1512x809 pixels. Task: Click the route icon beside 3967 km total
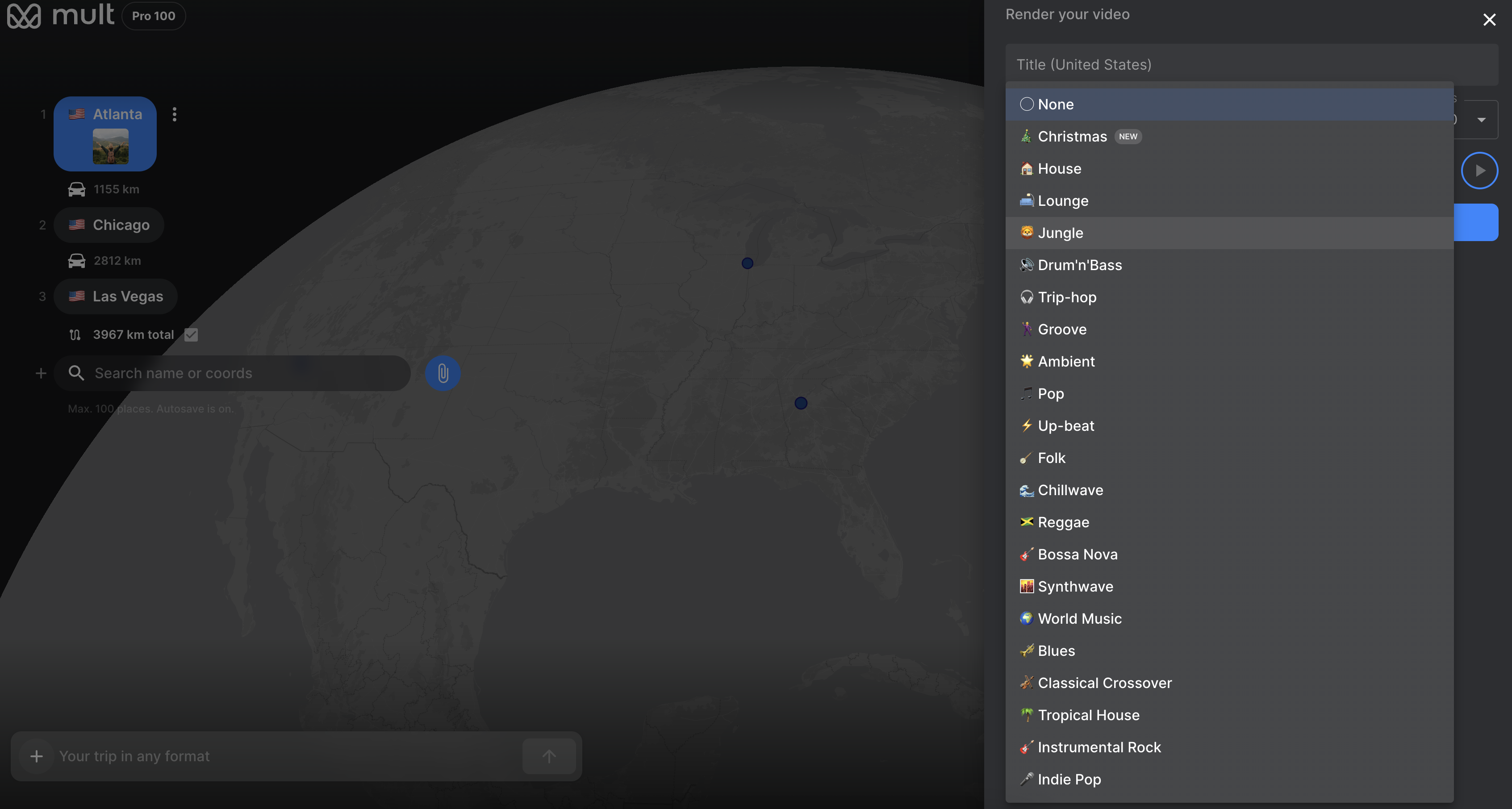[75, 335]
